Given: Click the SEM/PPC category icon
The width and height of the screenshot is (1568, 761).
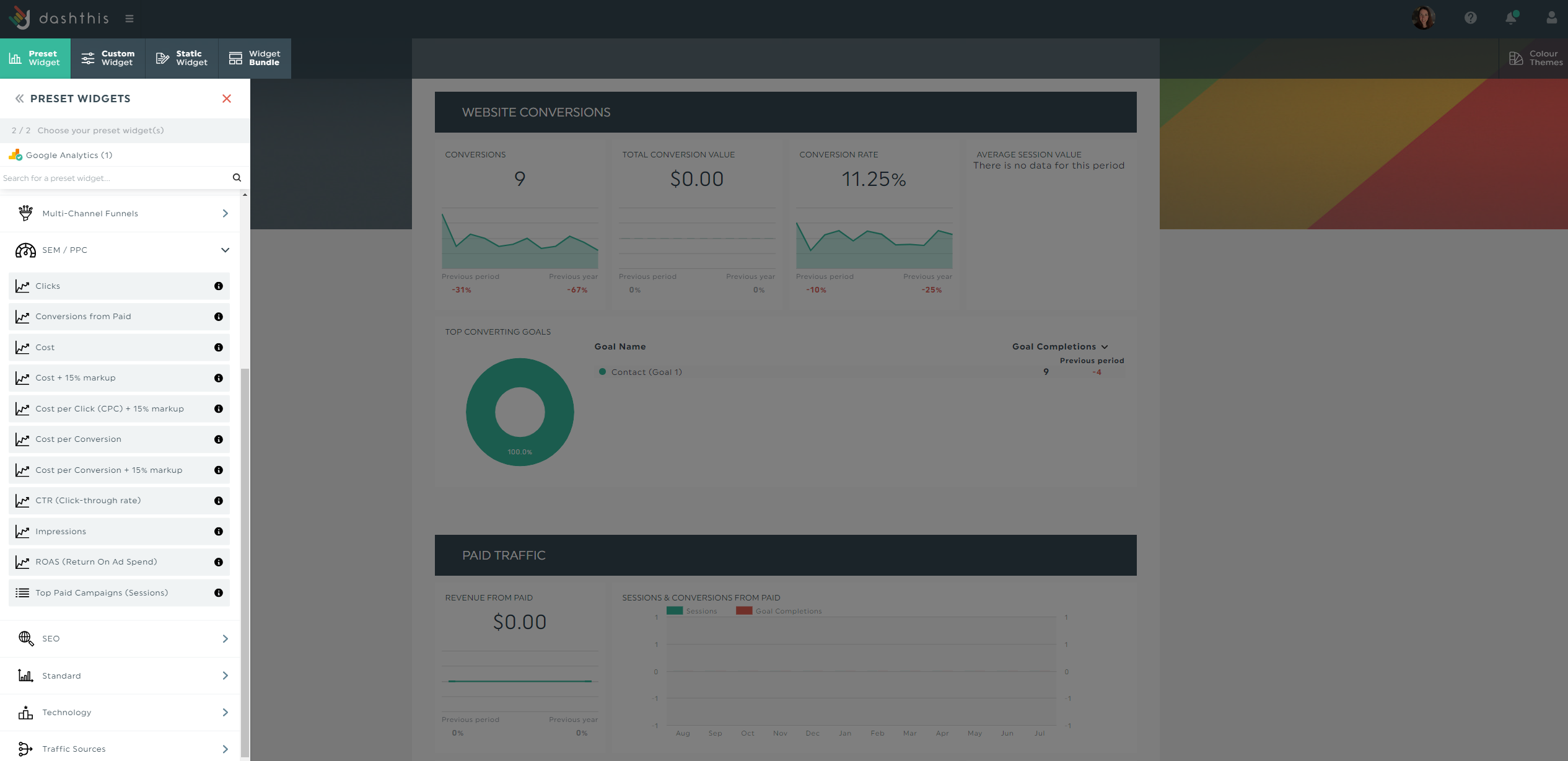Looking at the screenshot, I should pyautogui.click(x=25, y=249).
